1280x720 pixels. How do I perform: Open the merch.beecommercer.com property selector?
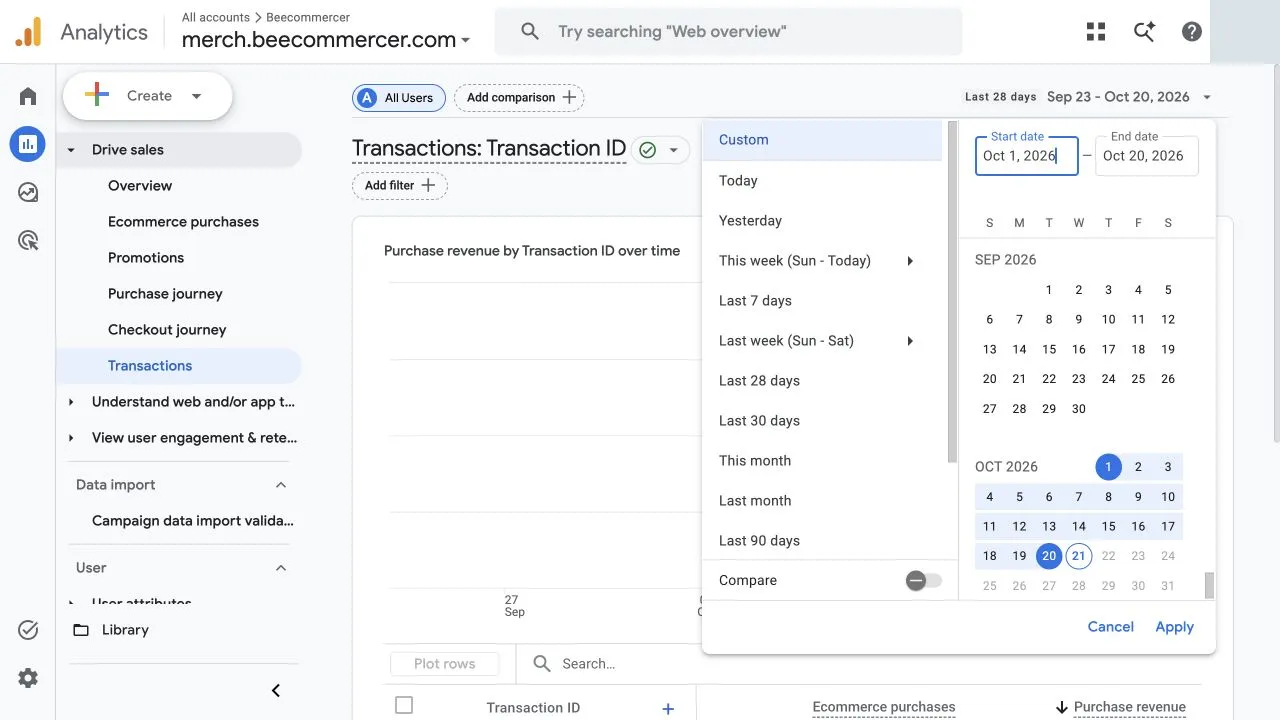point(326,40)
